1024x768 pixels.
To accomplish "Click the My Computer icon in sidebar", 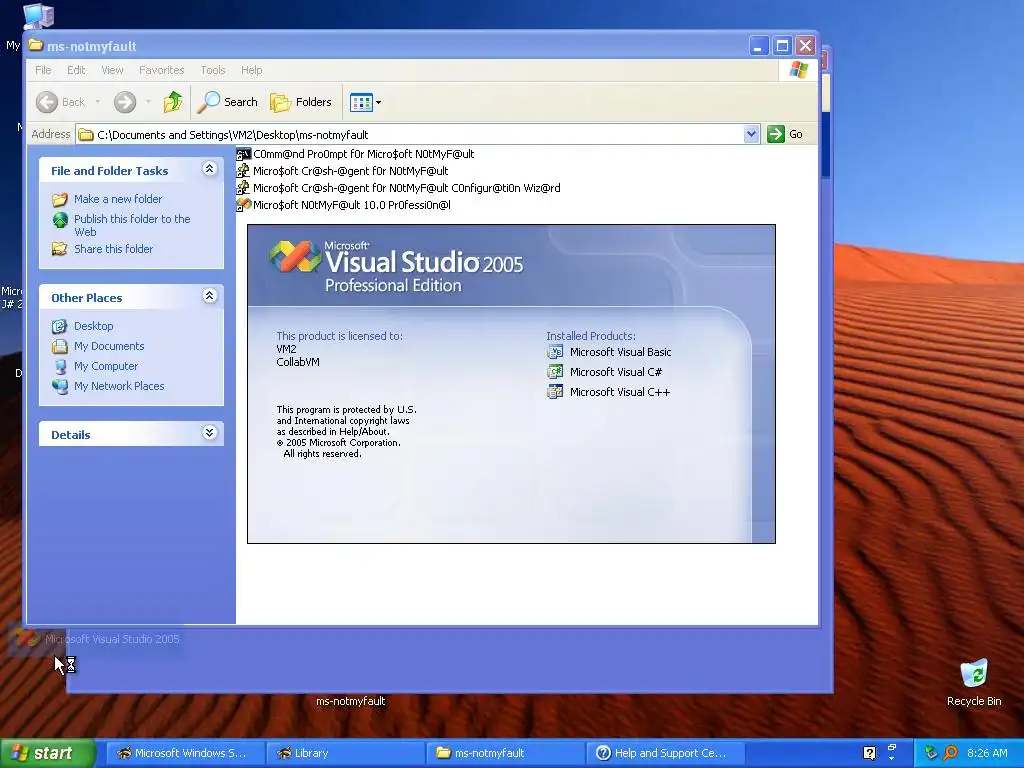I will pos(60,366).
